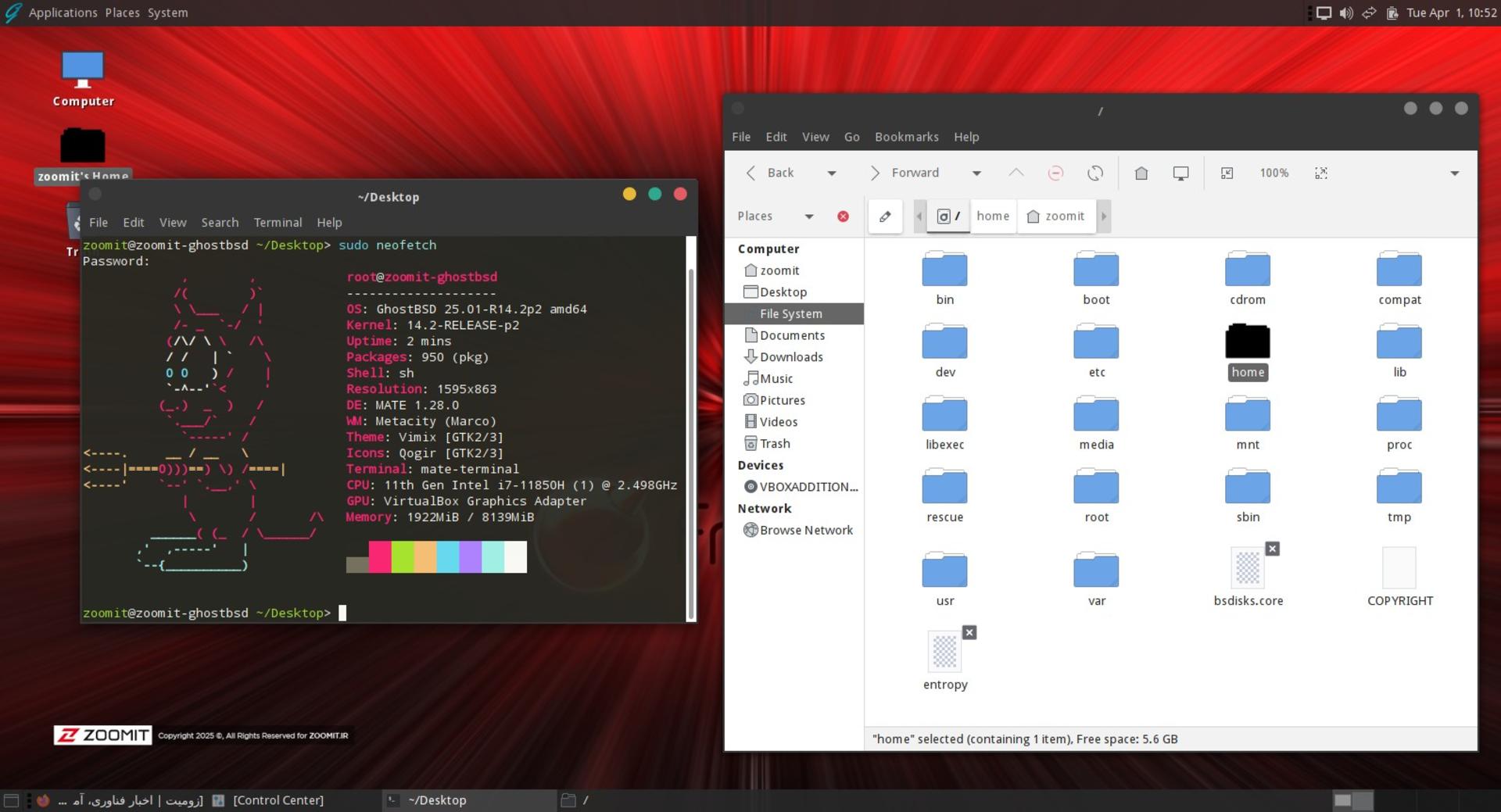Screen dimensions: 1501x812
Task: Close the Places side pane
Action: (843, 216)
